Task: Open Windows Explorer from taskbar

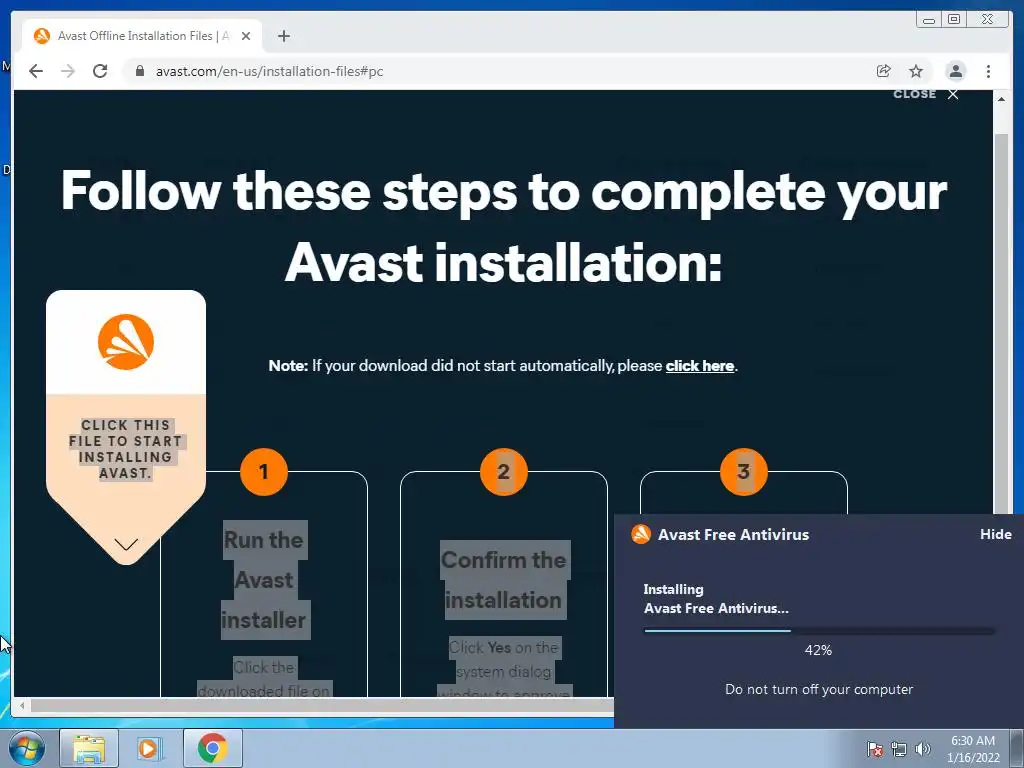Action: (x=89, y=748)
